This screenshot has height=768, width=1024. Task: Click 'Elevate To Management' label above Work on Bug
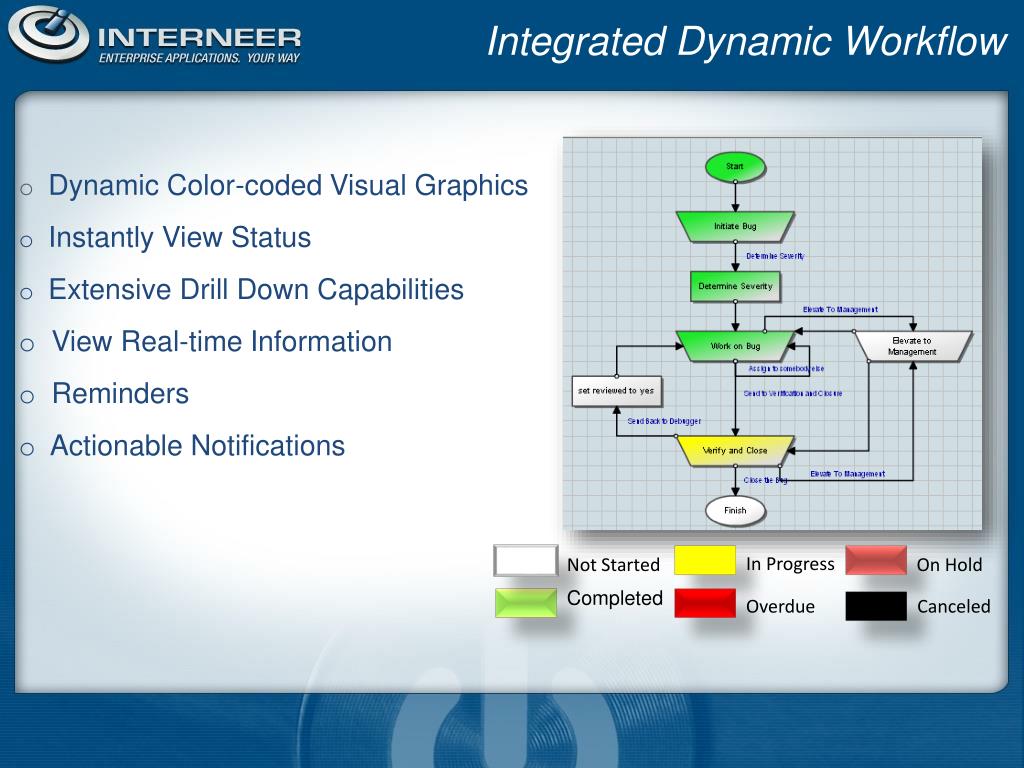pos(840,310)
